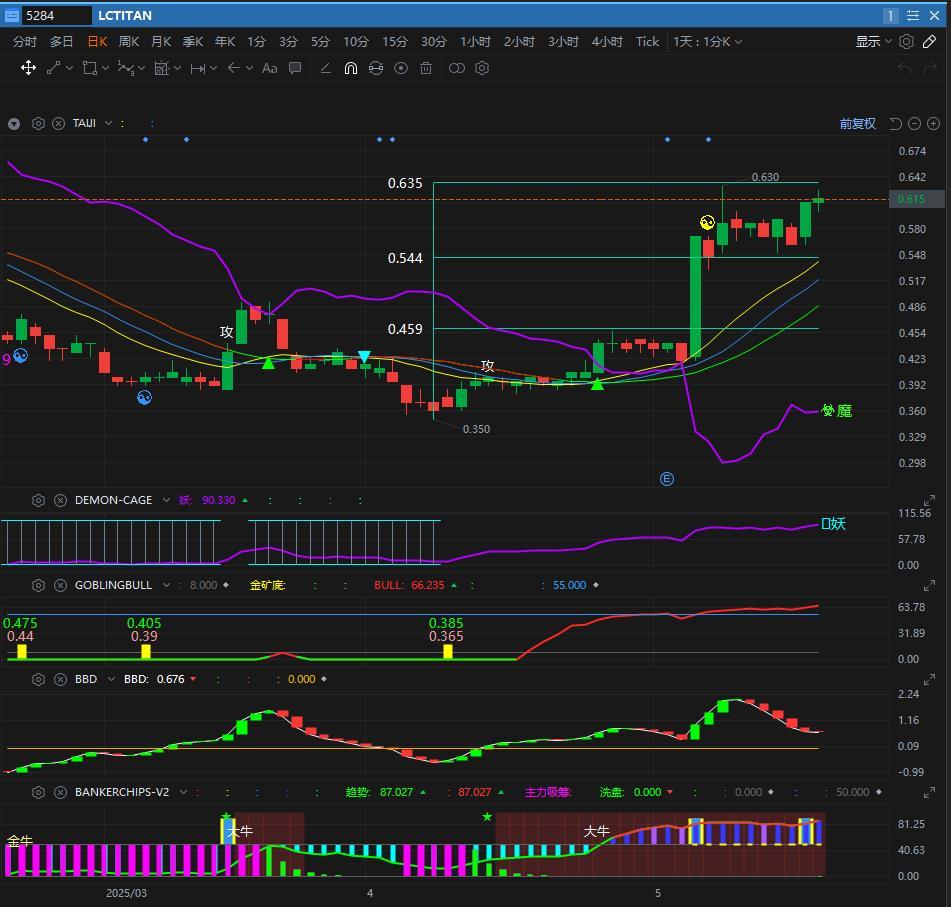Select the wave pattern drawing tool
The width and height of the screenshot is (951, 907).
tap(125, 68)
